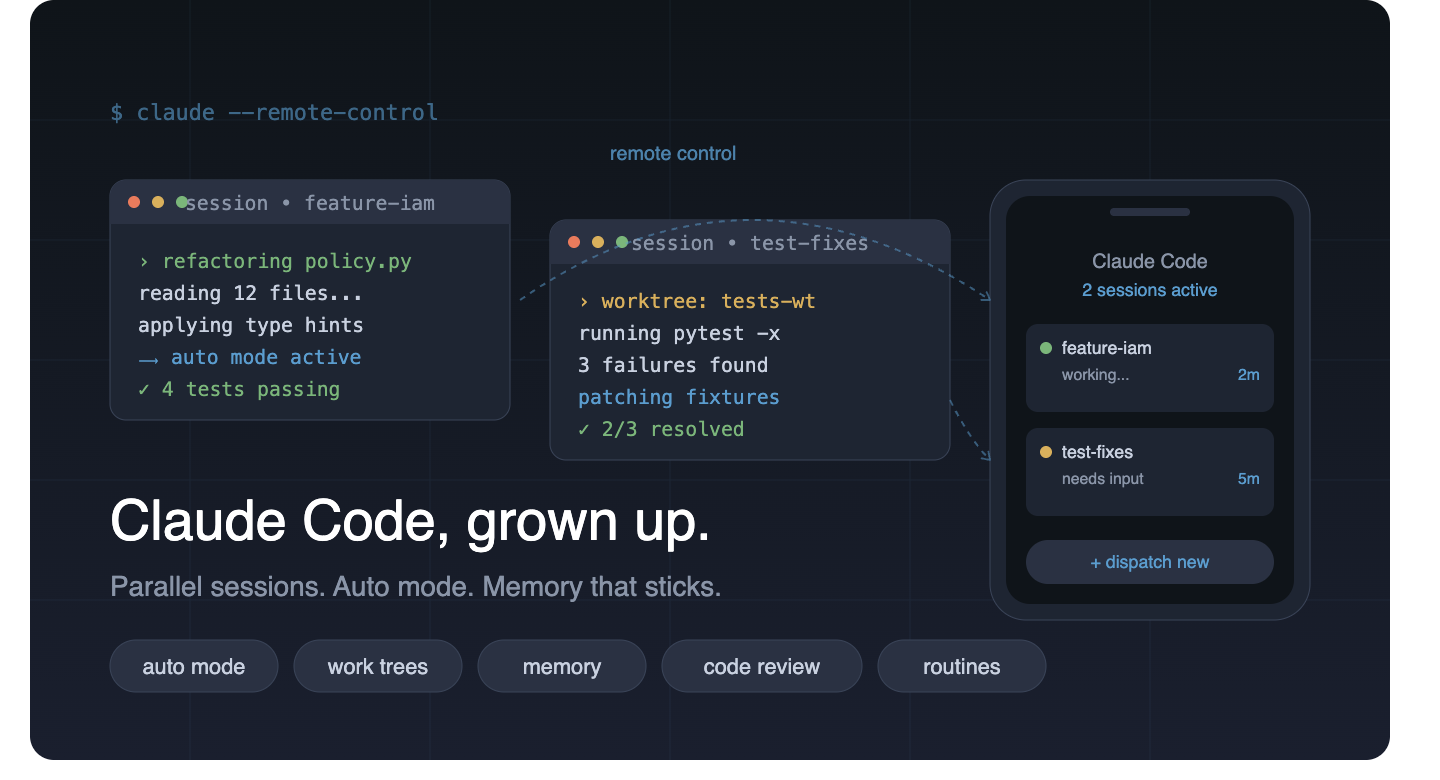1440x780 pixels.
Task: Click the "applying type hints" line
Action: coord(251,325)
